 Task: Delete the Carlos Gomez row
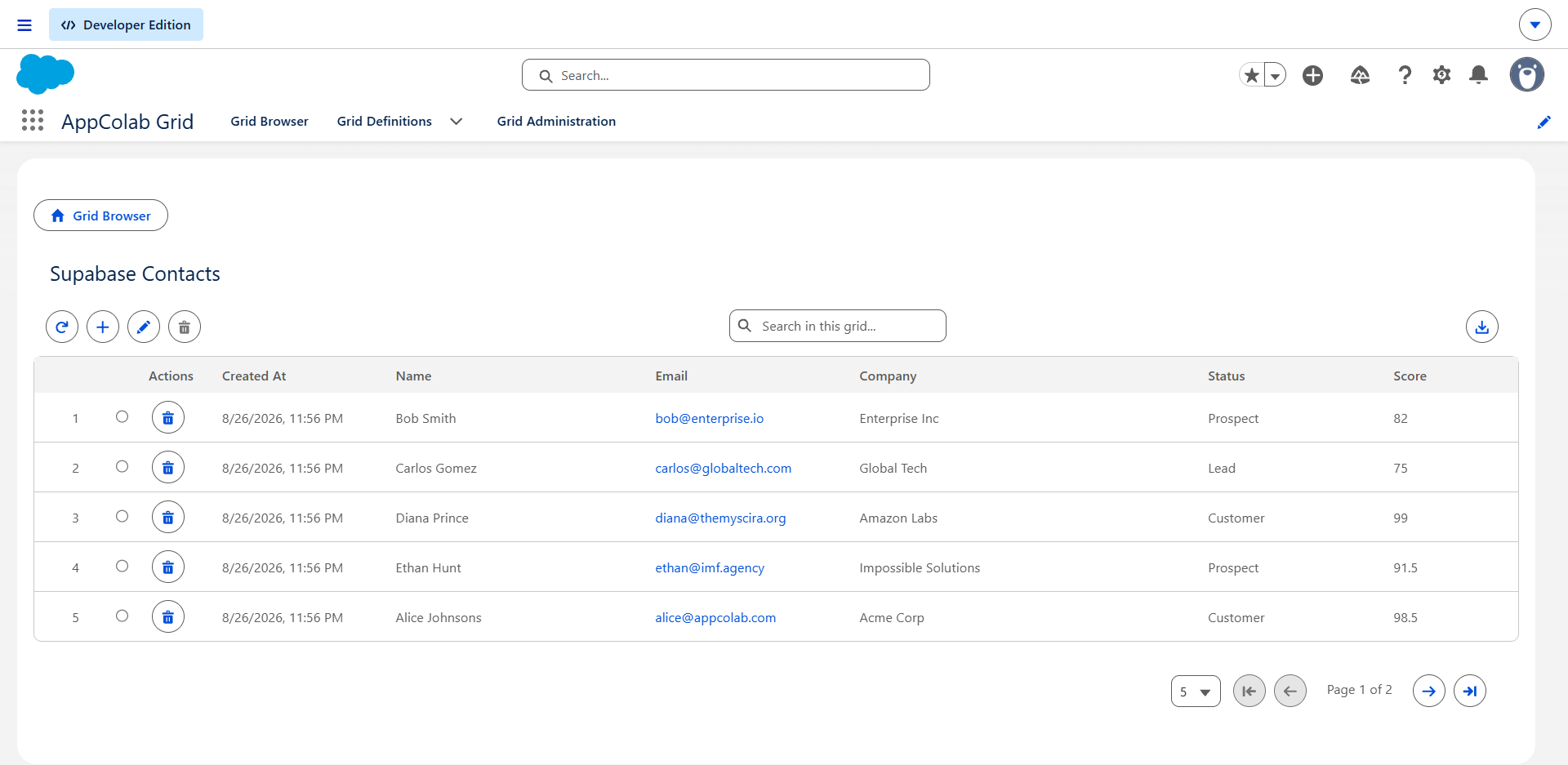168,468
